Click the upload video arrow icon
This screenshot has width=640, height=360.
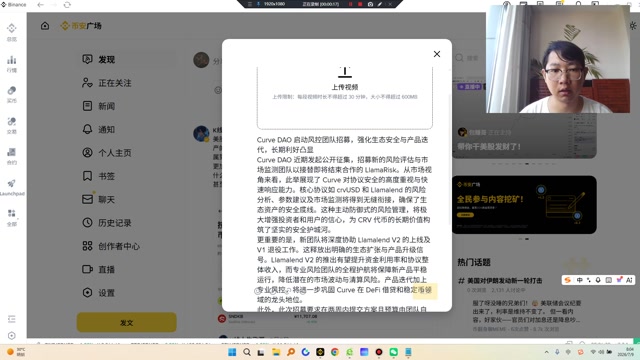[x=345, y=72]
